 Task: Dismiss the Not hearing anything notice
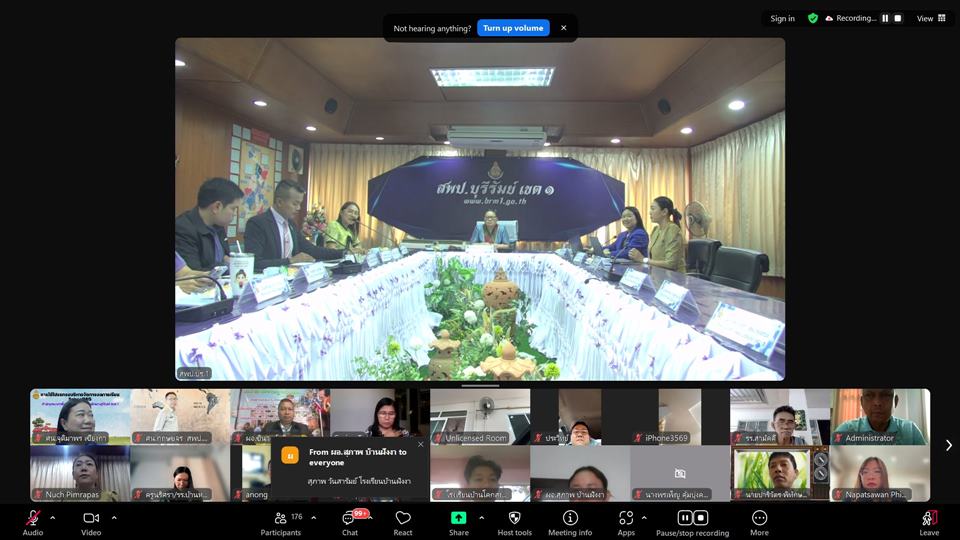(x=563, y=28)
